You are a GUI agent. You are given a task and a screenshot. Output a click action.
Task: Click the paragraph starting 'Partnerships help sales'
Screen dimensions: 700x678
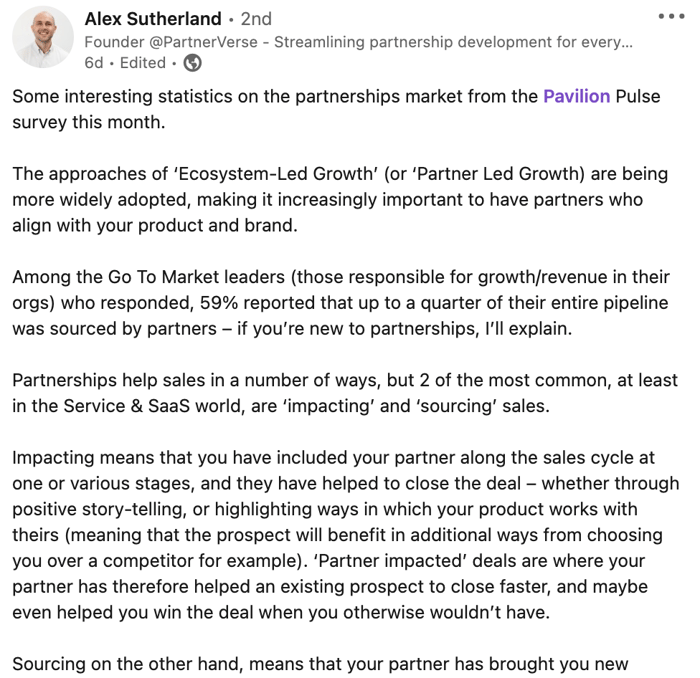[x=345, y=393]
